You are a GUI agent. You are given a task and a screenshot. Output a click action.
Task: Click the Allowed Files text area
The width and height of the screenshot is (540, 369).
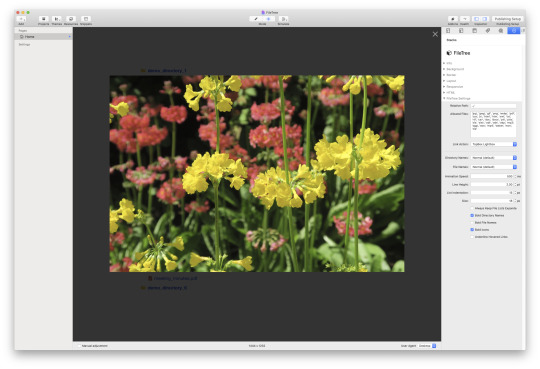[494, 124]
